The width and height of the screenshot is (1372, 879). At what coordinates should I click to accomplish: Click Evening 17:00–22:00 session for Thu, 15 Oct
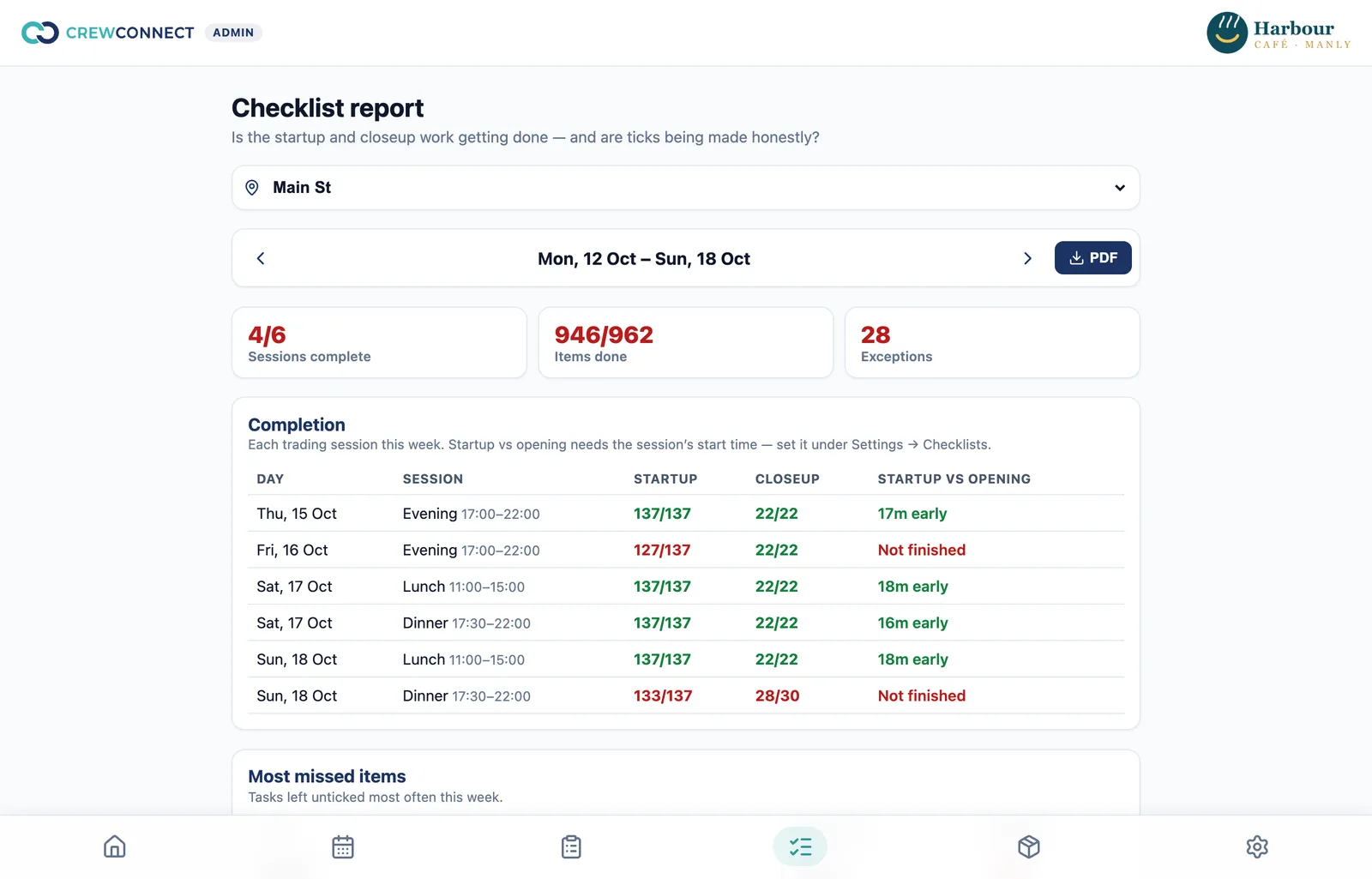471,514
